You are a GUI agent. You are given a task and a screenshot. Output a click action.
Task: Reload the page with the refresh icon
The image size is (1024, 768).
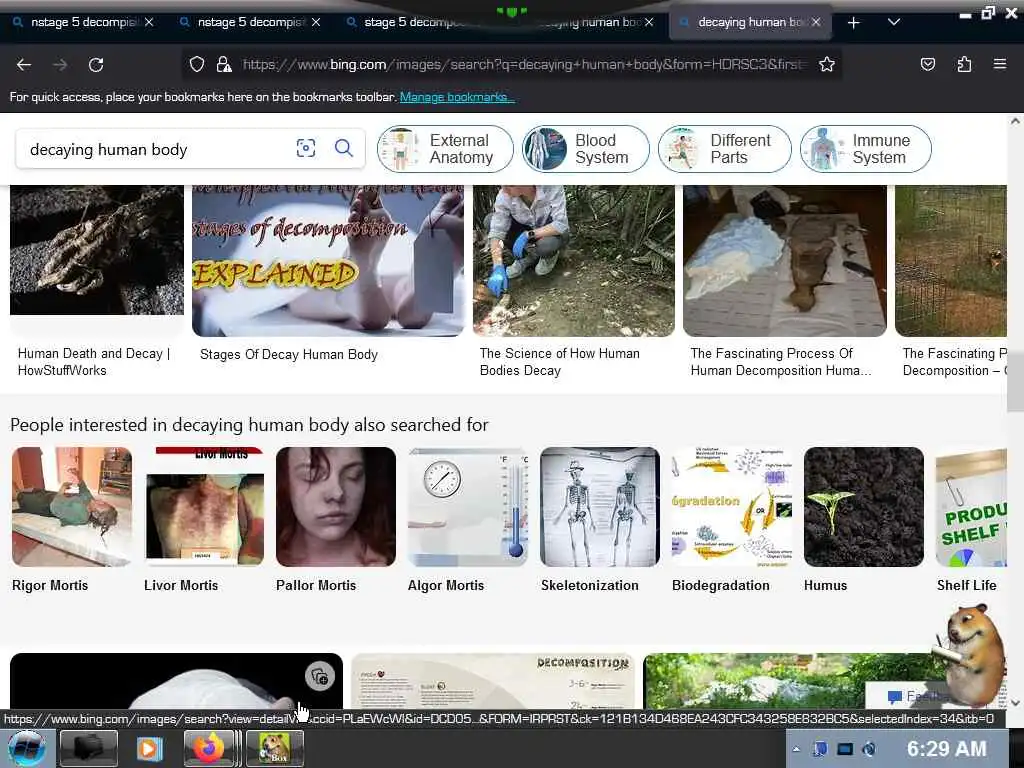[96, 65]
